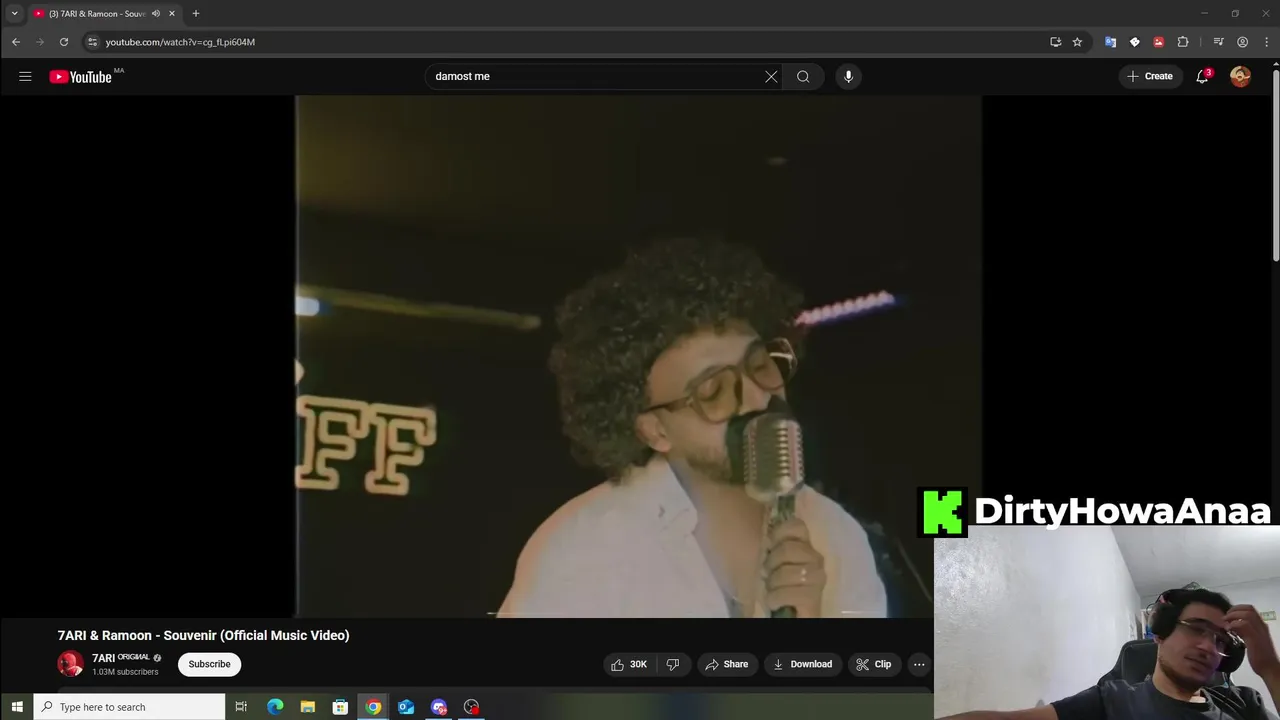Mute tab via speaker icon
The width and height of the screenshot is (1280, 720).
[x=156, y=14]
